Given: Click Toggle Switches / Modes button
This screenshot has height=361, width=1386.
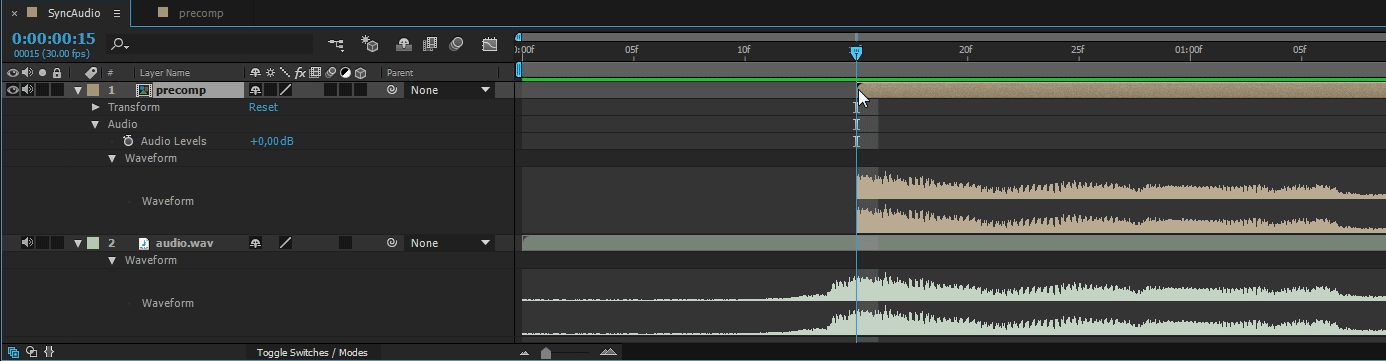Looking at the screenshot, I should coord(312,352).
